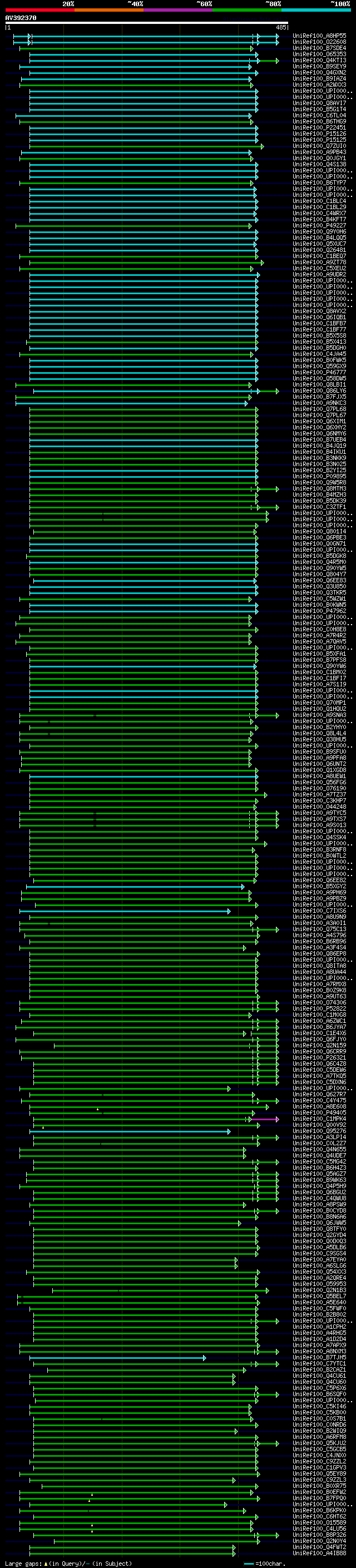Click the purple ~60% identity legend bar
This screenshot has width=356, height=1568.
pyautogui.click(x=177, y=10)
